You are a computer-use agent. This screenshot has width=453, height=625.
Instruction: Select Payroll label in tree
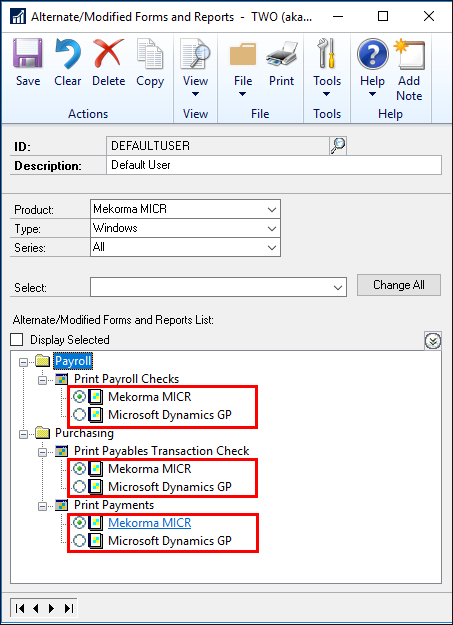coord(73,361)
